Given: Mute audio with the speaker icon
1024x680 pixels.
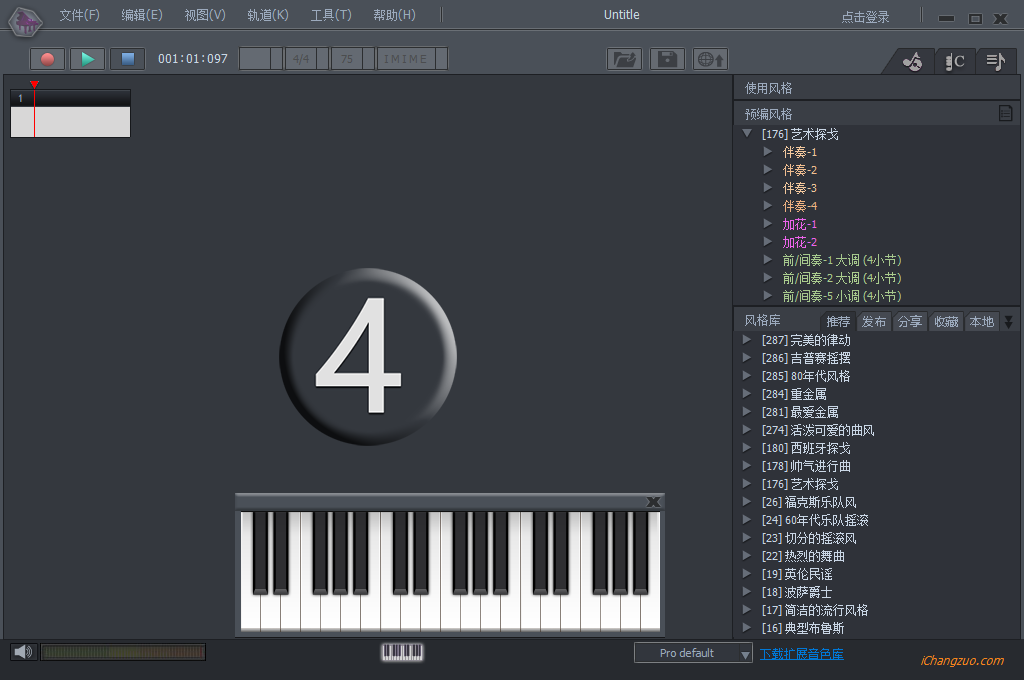Looking at the screenshot, I should pyautogui.click(x=22, y=651).
